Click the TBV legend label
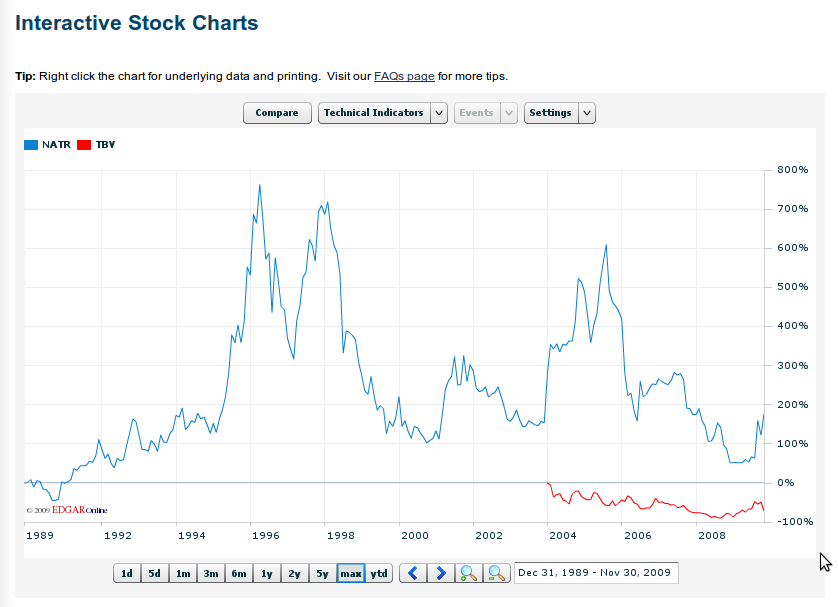Image resolution: width=838 pixels, height=607 pixels. click(x=105, y=145)
